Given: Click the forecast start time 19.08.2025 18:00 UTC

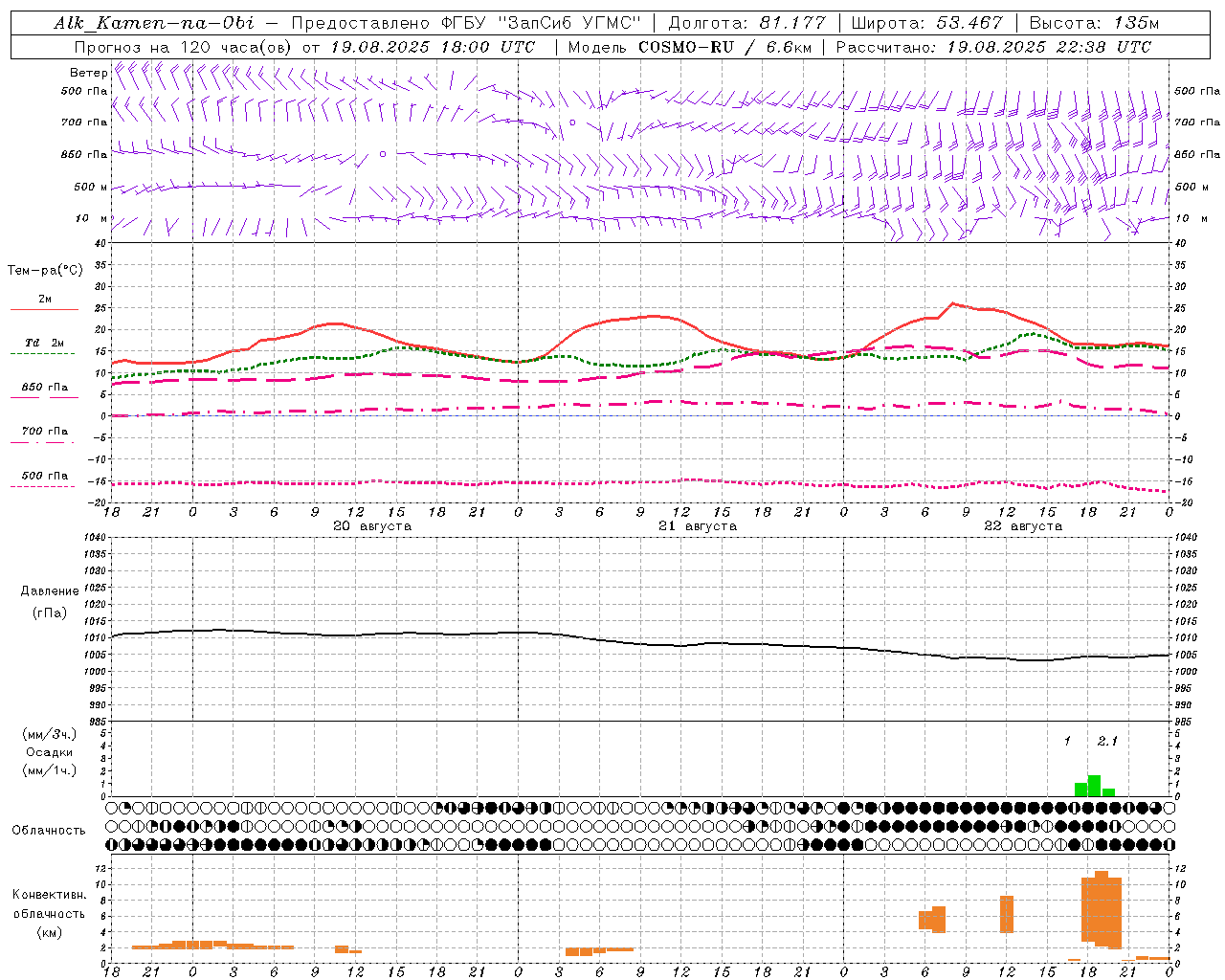Looking at the screenshot, I should 433,47.
